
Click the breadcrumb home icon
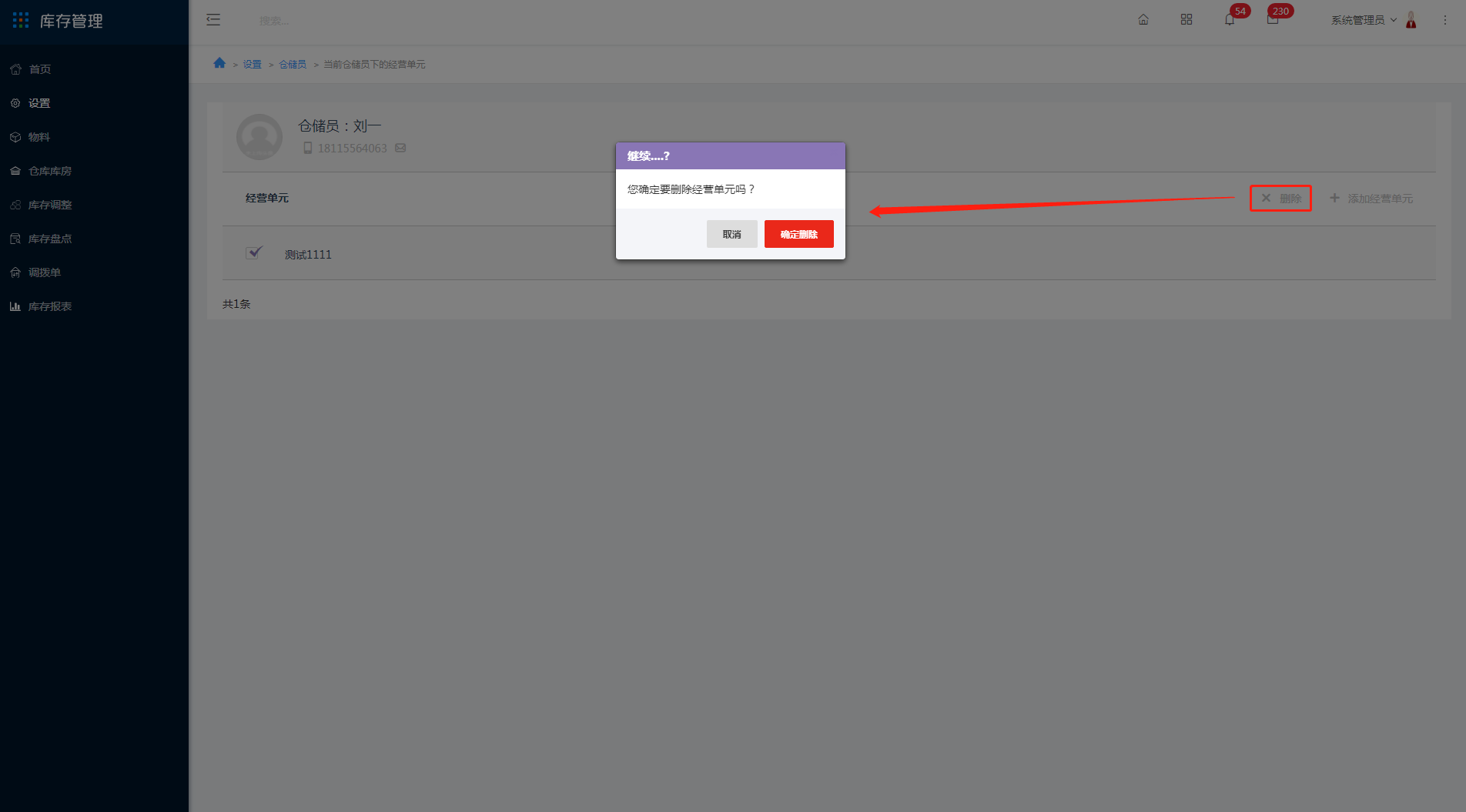tap(219, 63)
